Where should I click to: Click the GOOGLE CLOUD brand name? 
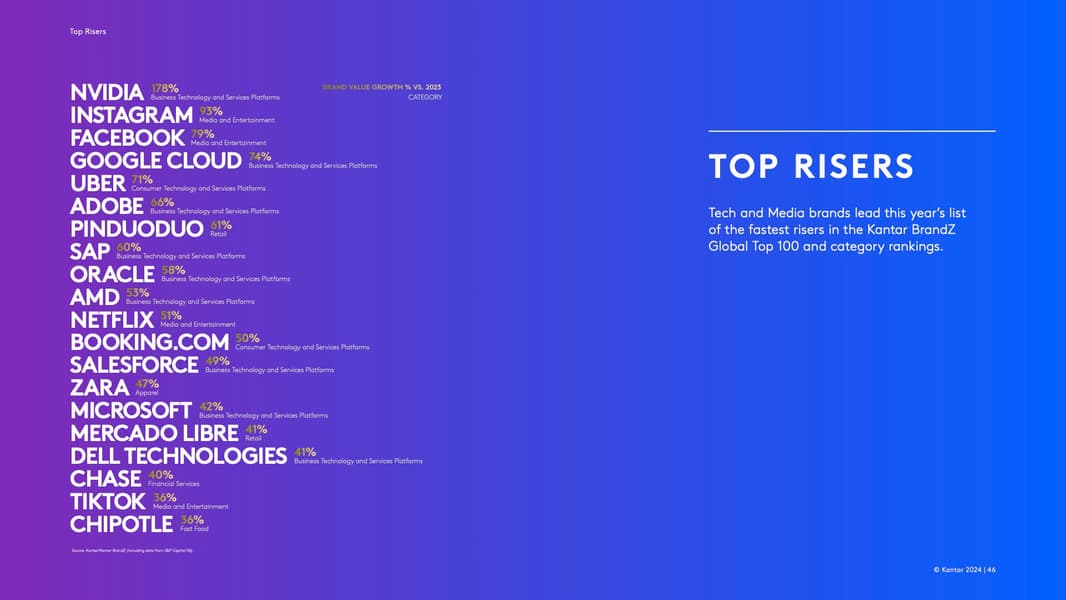pos(156,160)
